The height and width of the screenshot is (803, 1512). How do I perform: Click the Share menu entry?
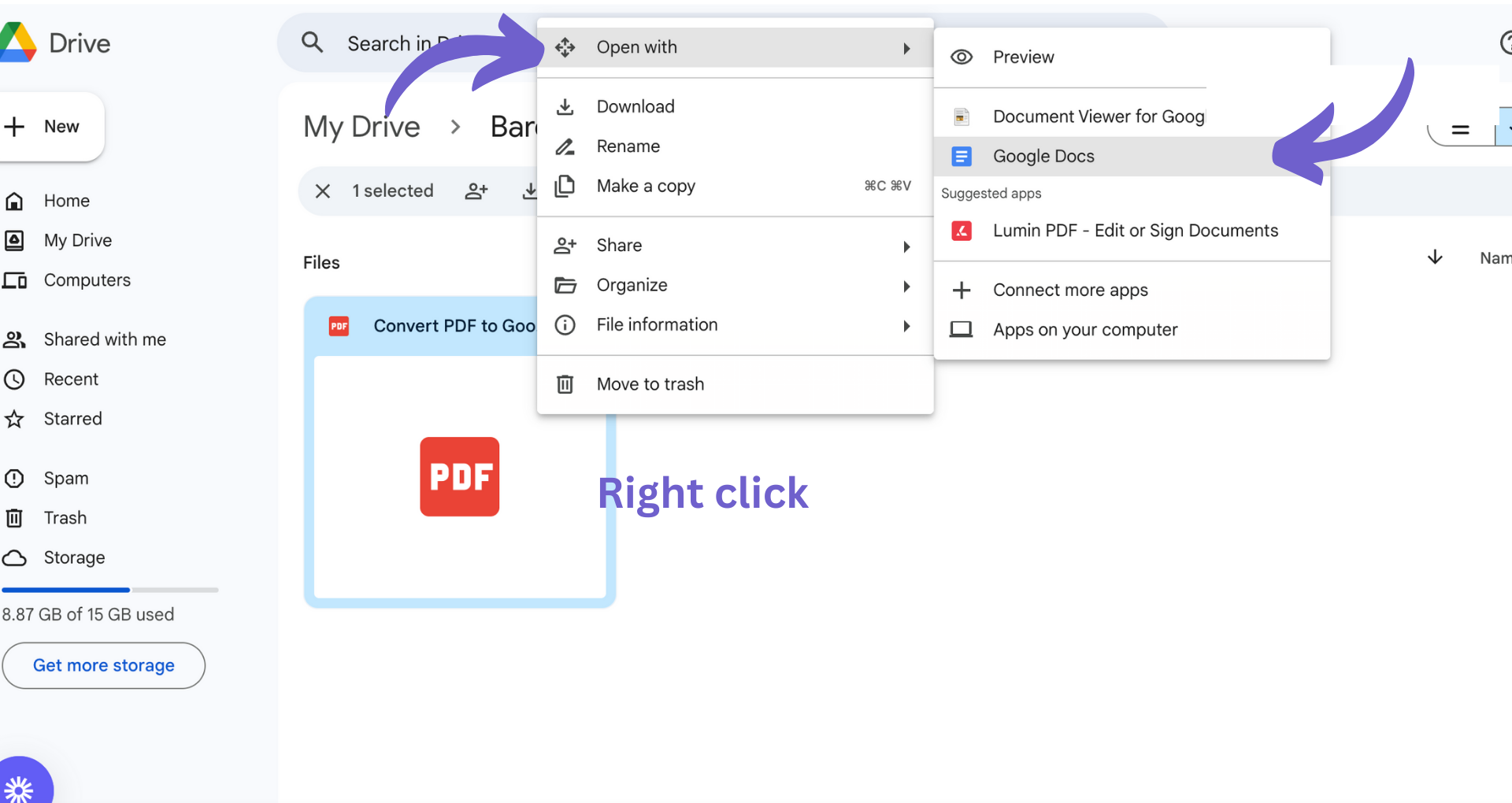click(735, 246)
